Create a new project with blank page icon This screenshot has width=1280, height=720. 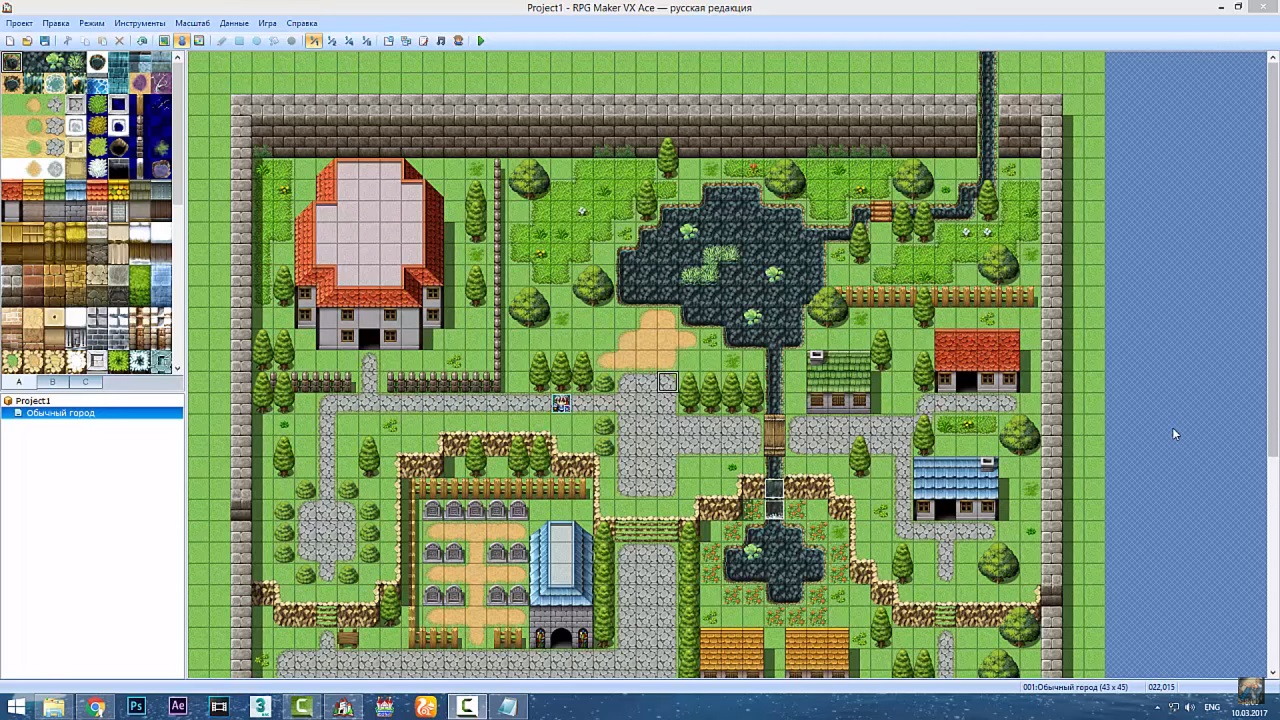point(10,41)
